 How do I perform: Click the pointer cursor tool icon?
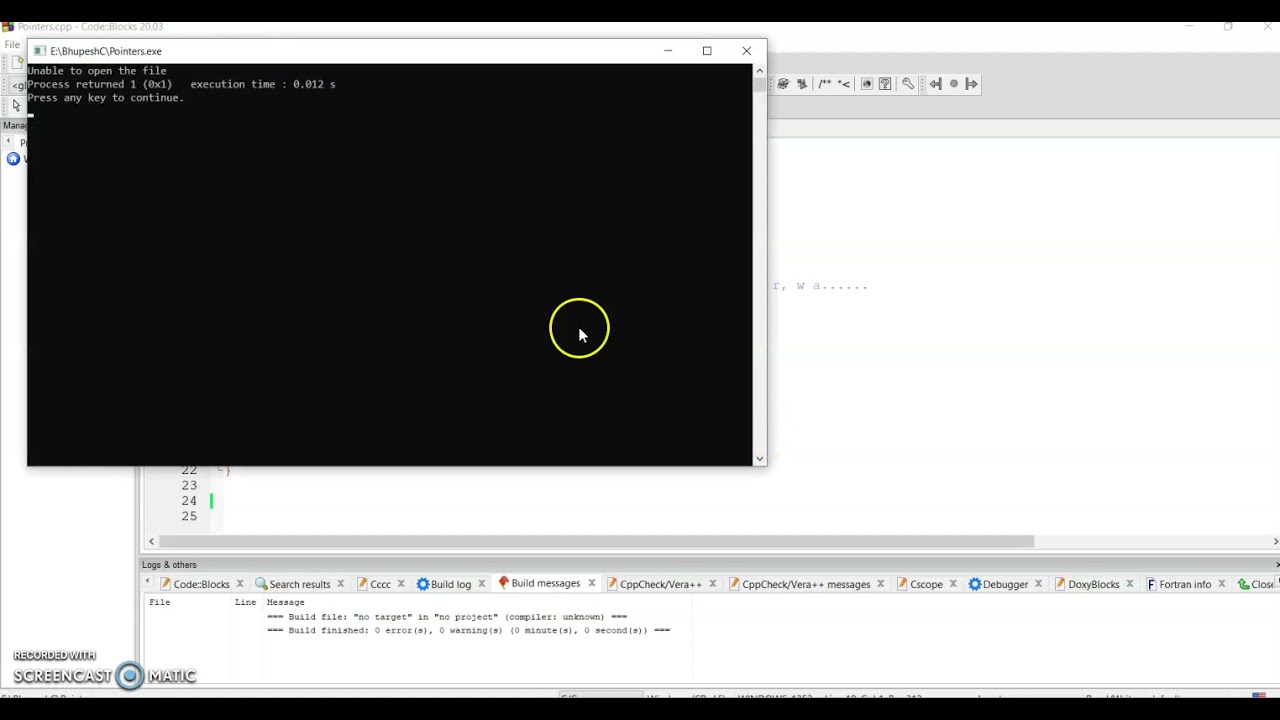(16, 106)
